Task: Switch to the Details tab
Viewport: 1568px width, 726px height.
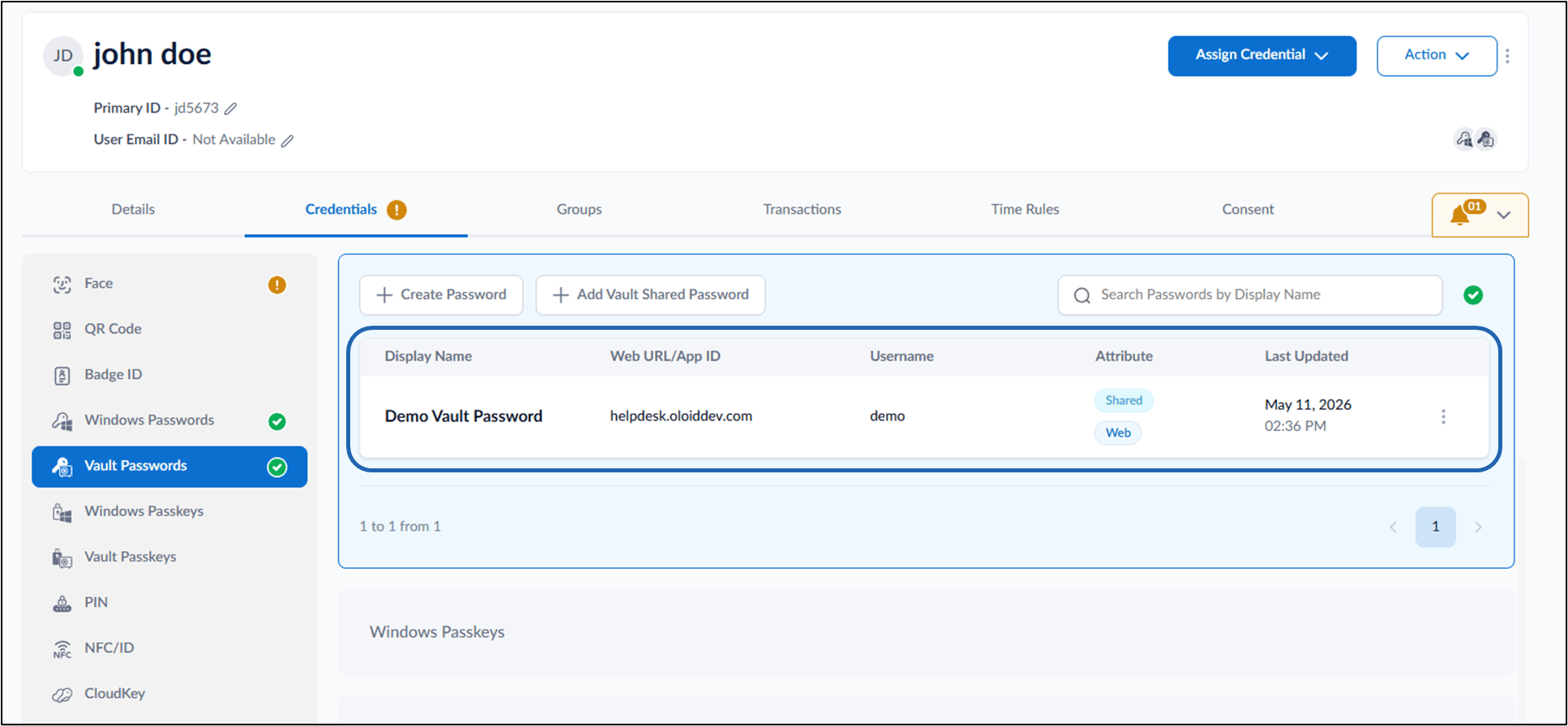Action: click(133, 209)
